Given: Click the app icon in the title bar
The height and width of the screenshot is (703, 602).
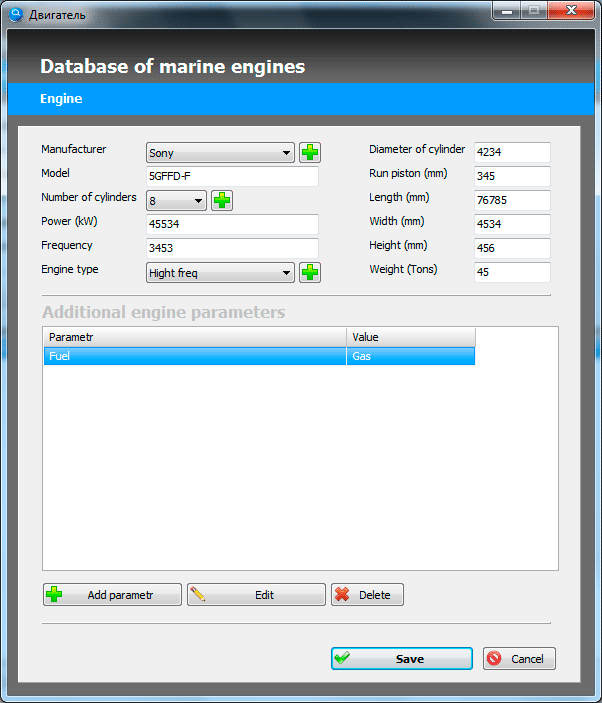Looking at the screenshot, I should 16,14.
